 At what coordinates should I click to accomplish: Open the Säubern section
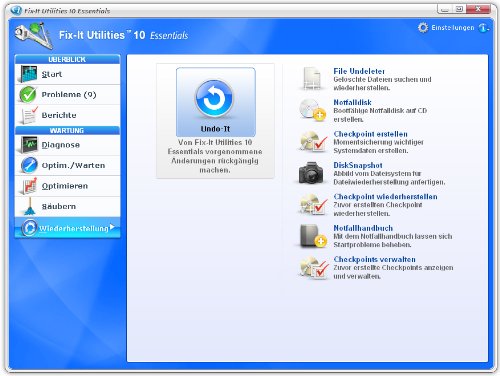pos(67,207)
